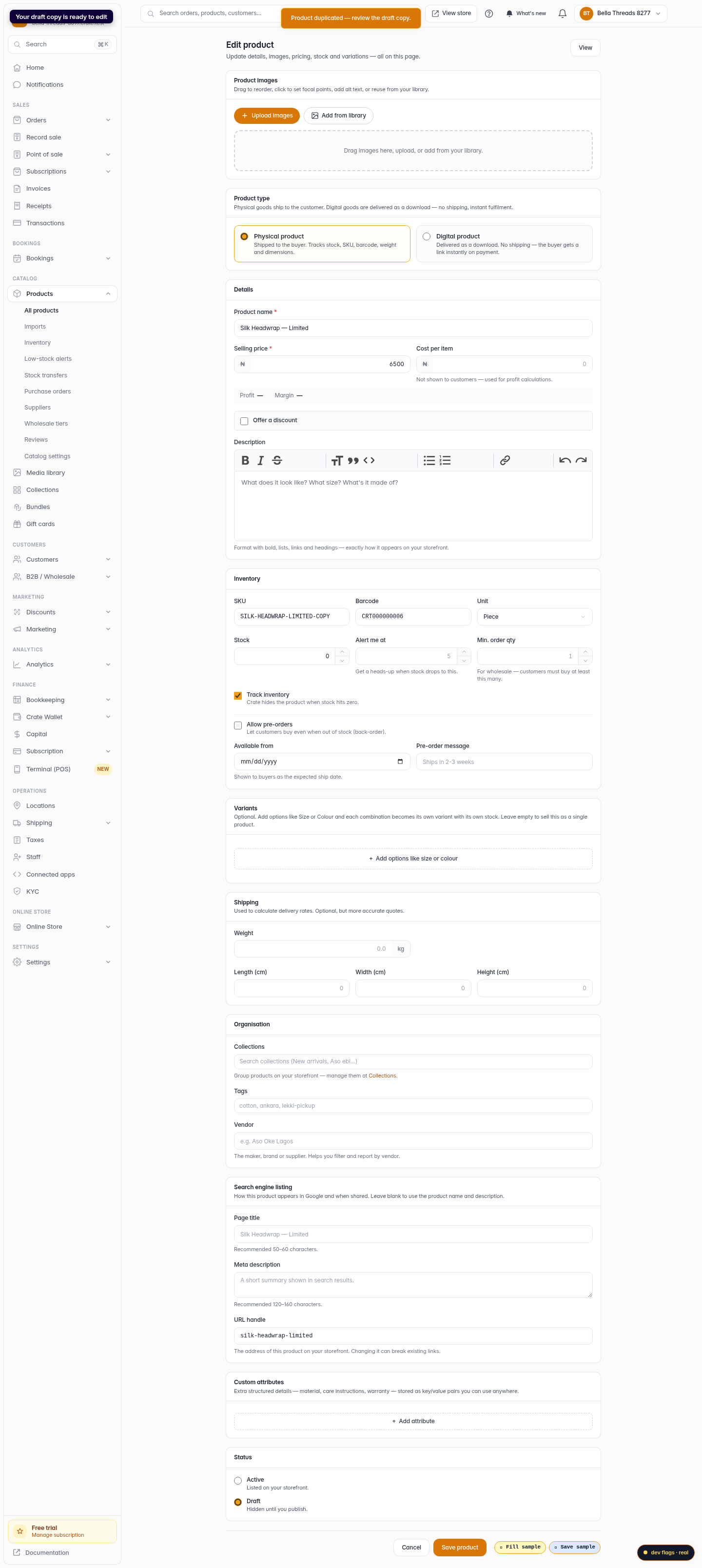Viewport: 702px width, 1568px height.
Task: Set status to Draft
Action: coord(238,1502)
